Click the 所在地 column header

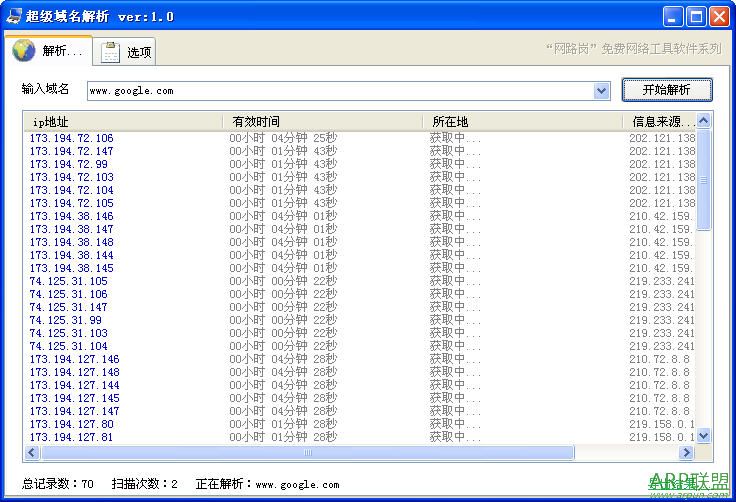522,121
